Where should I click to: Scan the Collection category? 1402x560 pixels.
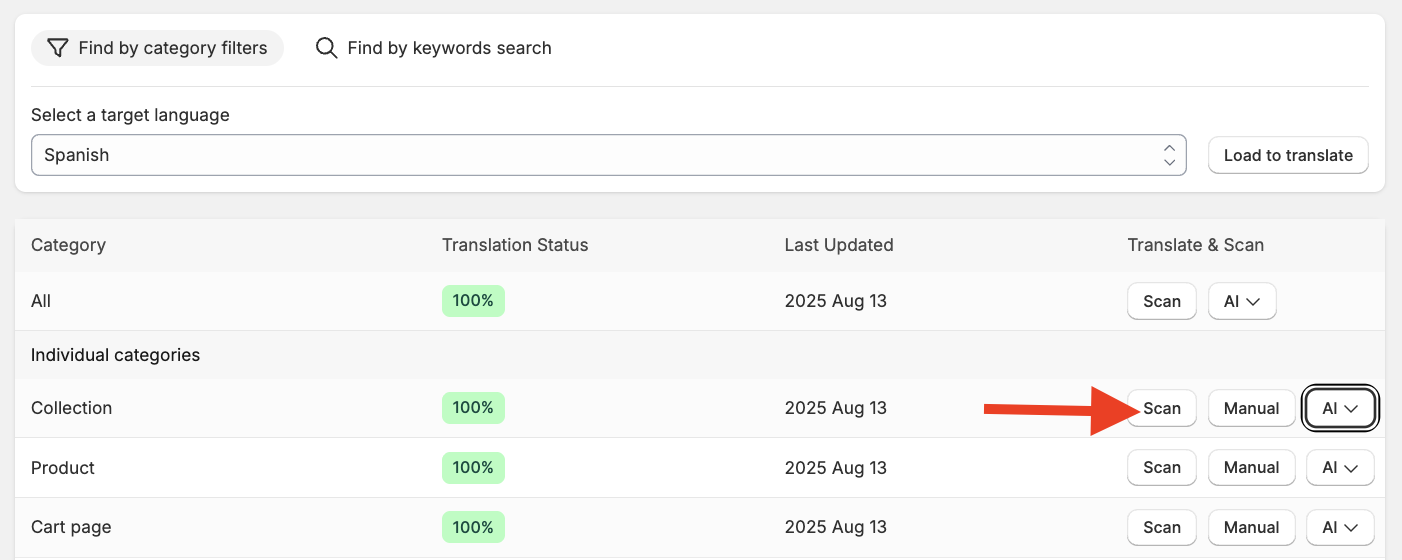(x=1162, y=408)
